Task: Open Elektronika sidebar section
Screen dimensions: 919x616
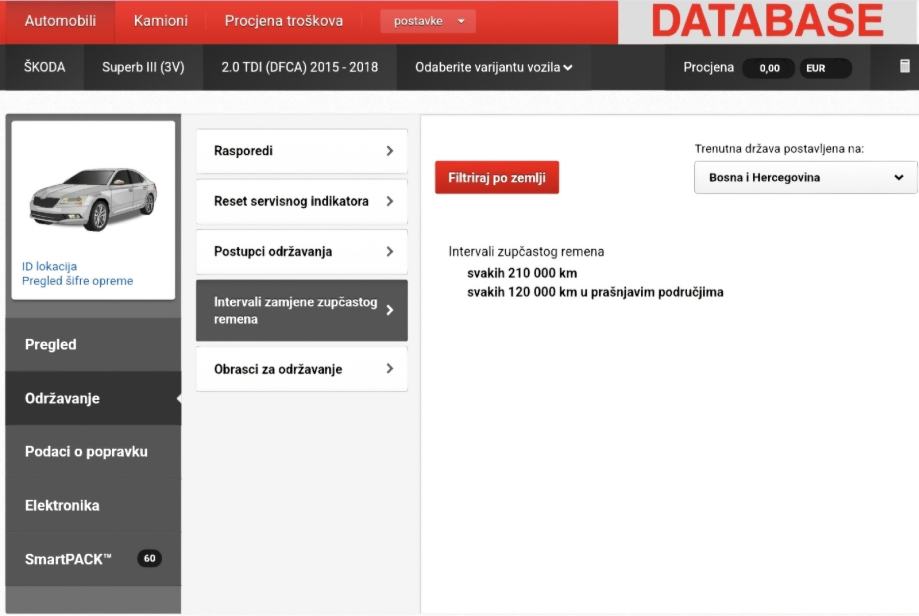Action: pos(93,505)
